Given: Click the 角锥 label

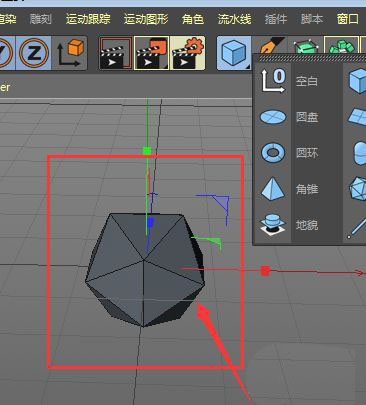Looking at the screenshot, I should click(307, 189).
